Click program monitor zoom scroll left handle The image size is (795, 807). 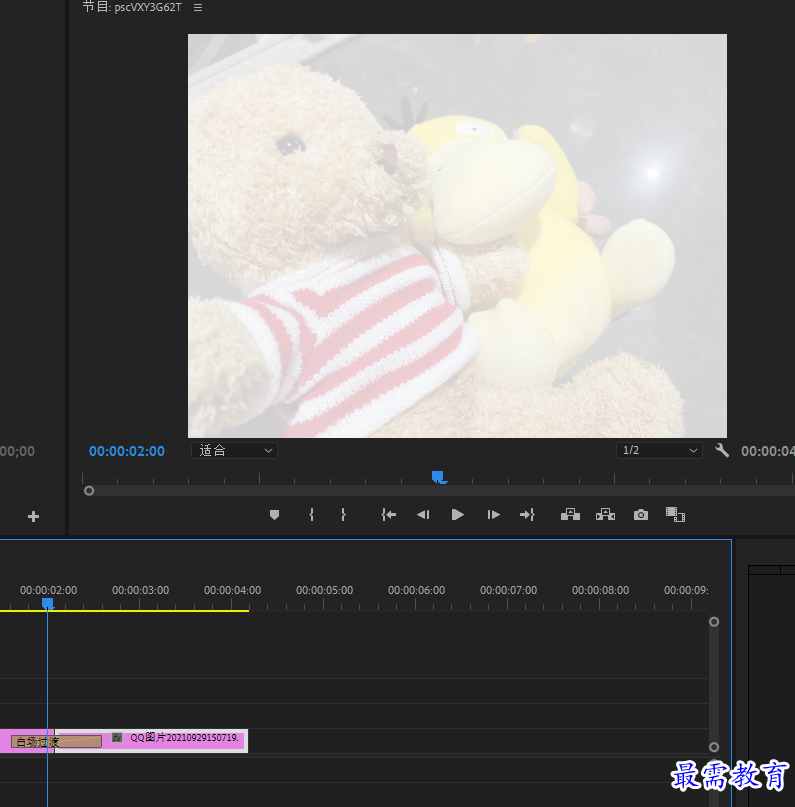pos(89,491)
